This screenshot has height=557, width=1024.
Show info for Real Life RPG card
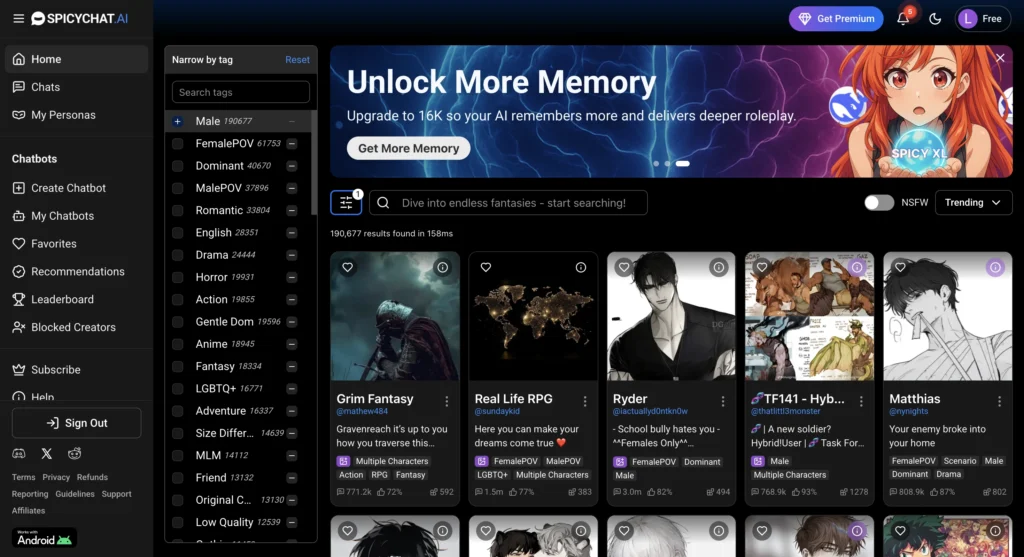coord(581,267)
